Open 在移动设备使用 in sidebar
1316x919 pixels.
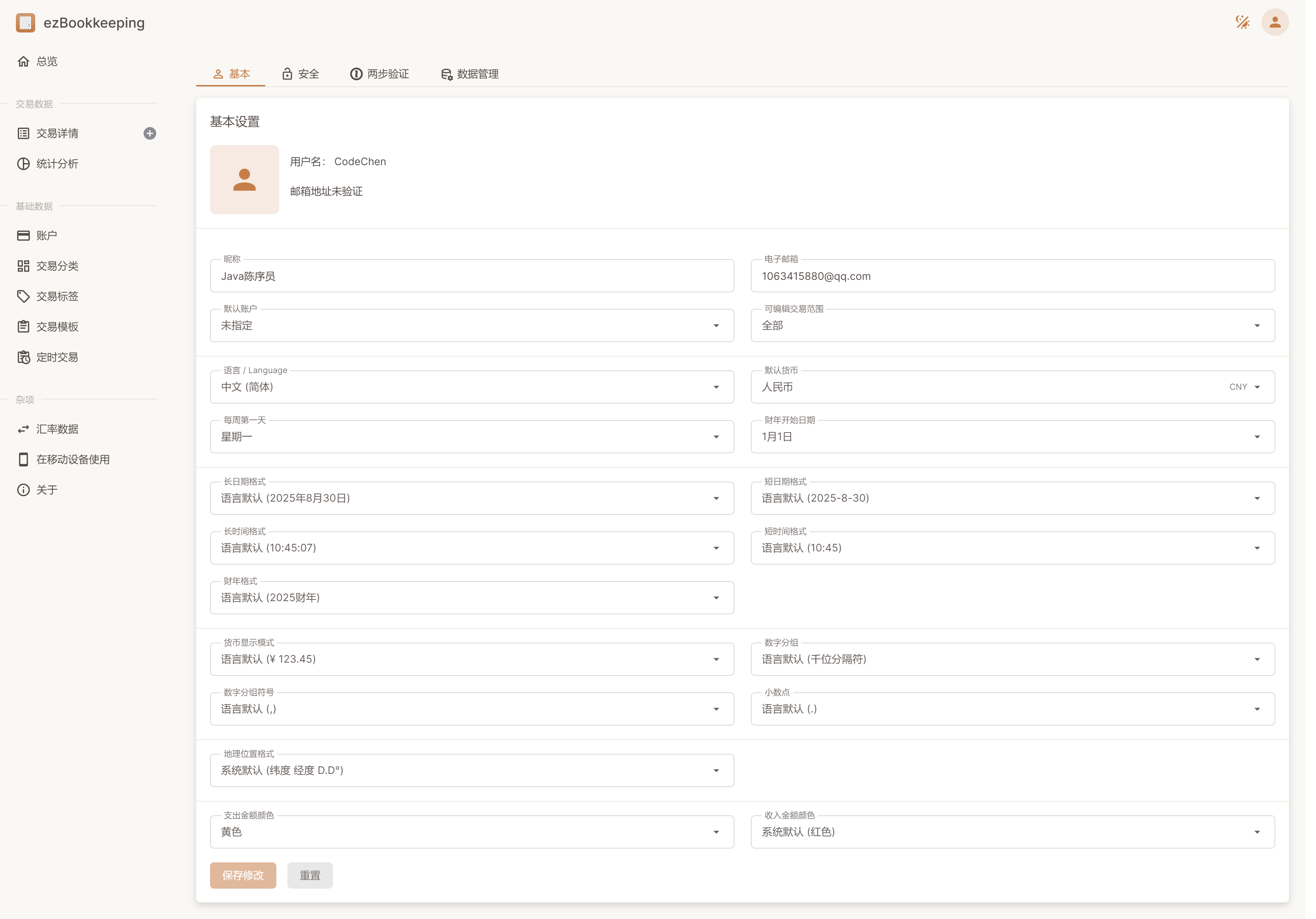(73, 459)
